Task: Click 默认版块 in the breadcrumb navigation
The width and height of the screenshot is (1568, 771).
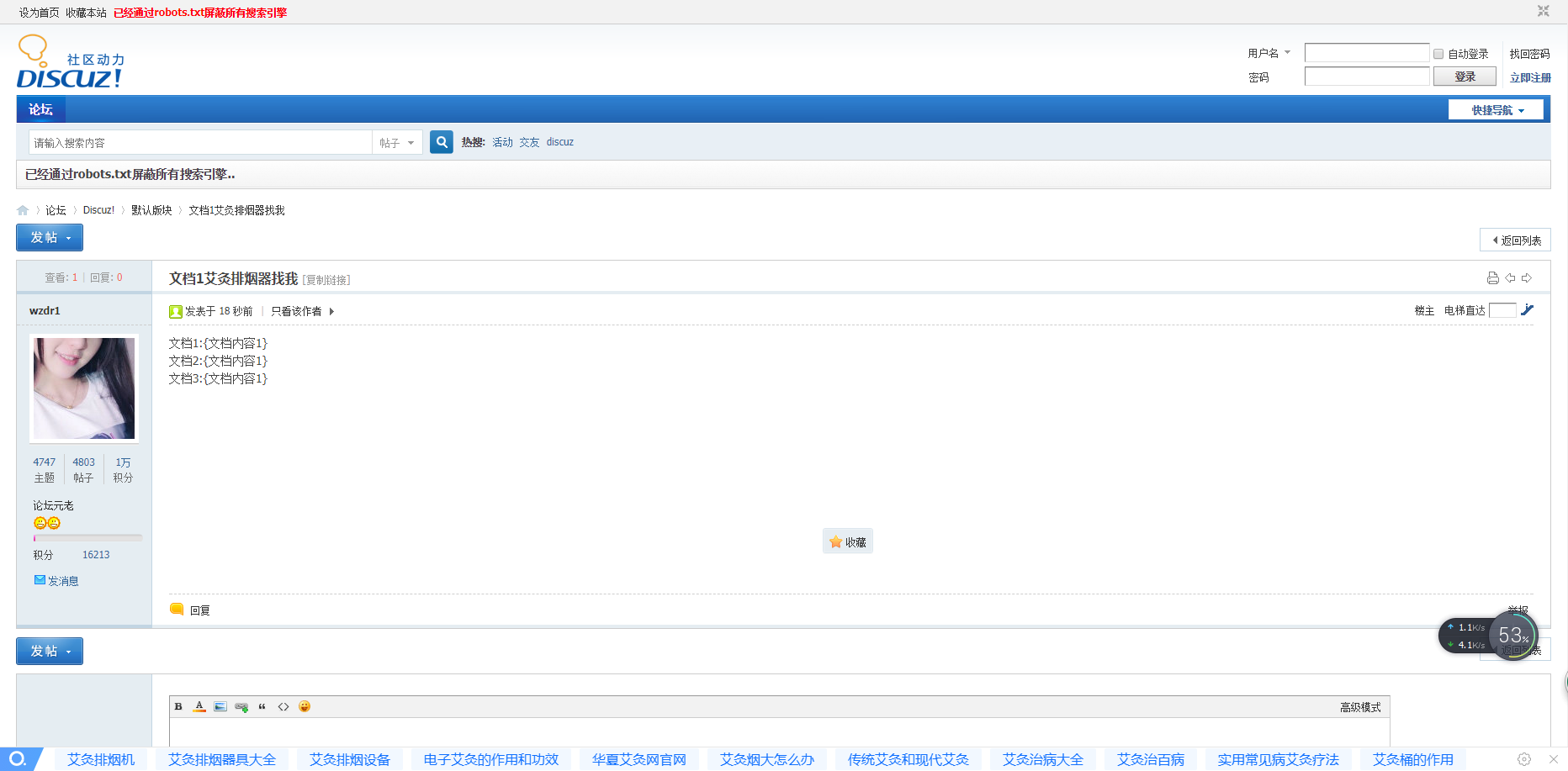Action: tap(151, 210)
